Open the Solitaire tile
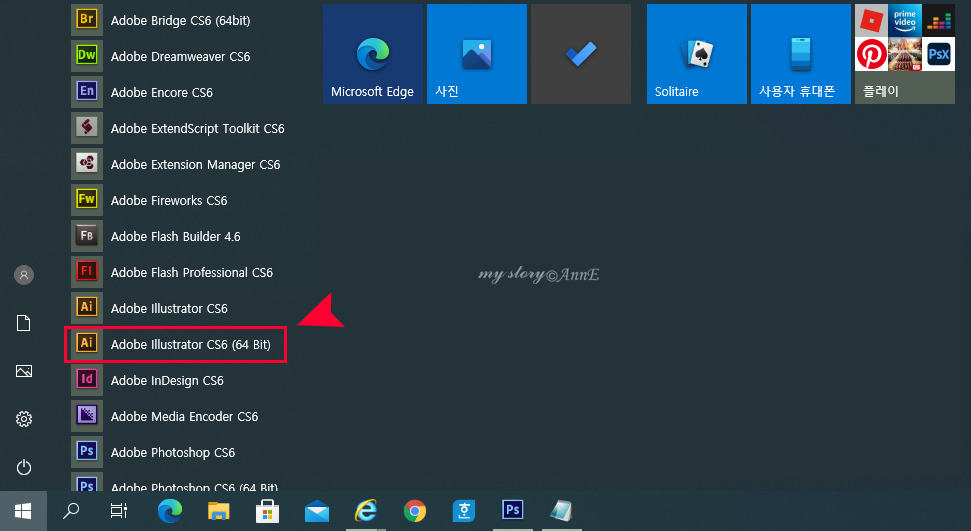Image resolution: width=971 pixels, height=531 pixels. [697, 54]
